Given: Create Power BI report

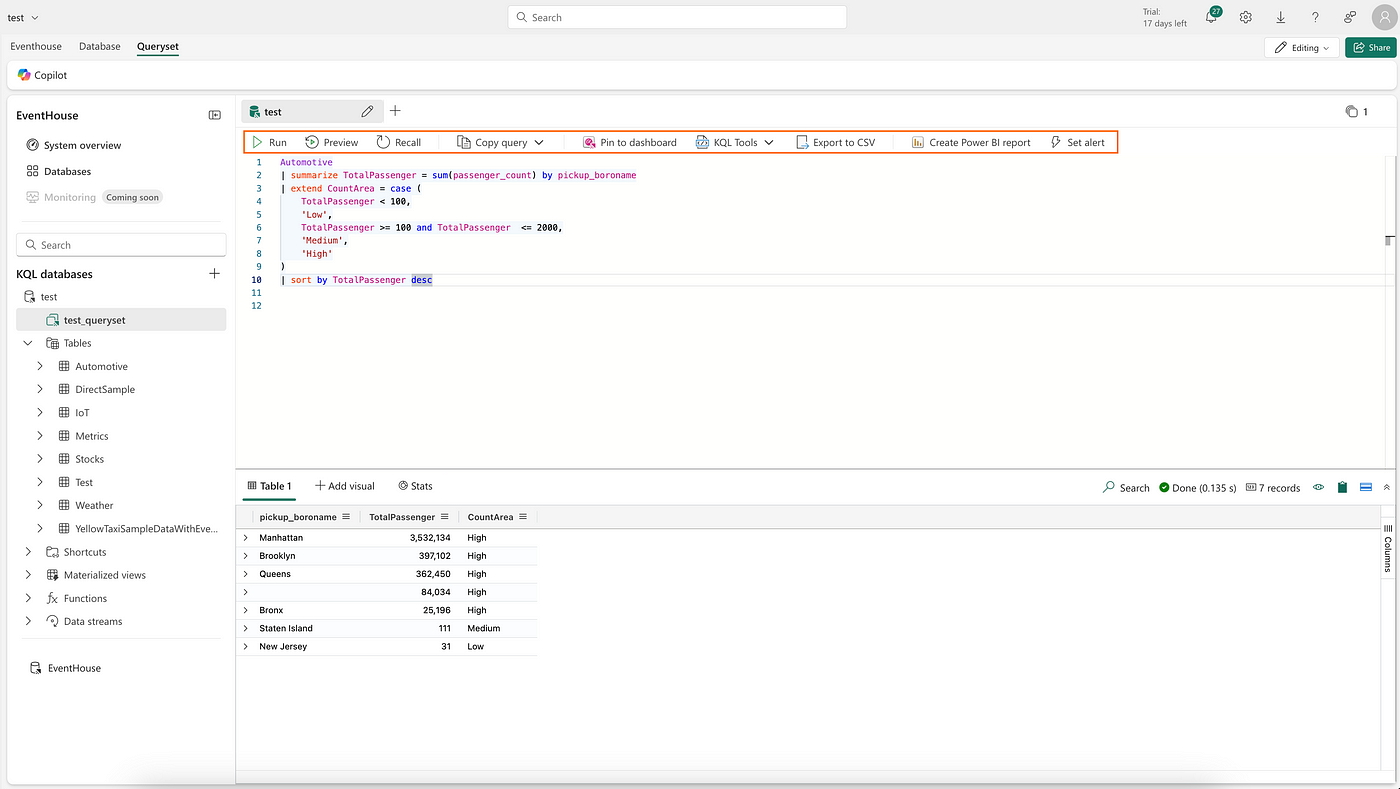Looking at the screenshot, I should pos(971,142).
